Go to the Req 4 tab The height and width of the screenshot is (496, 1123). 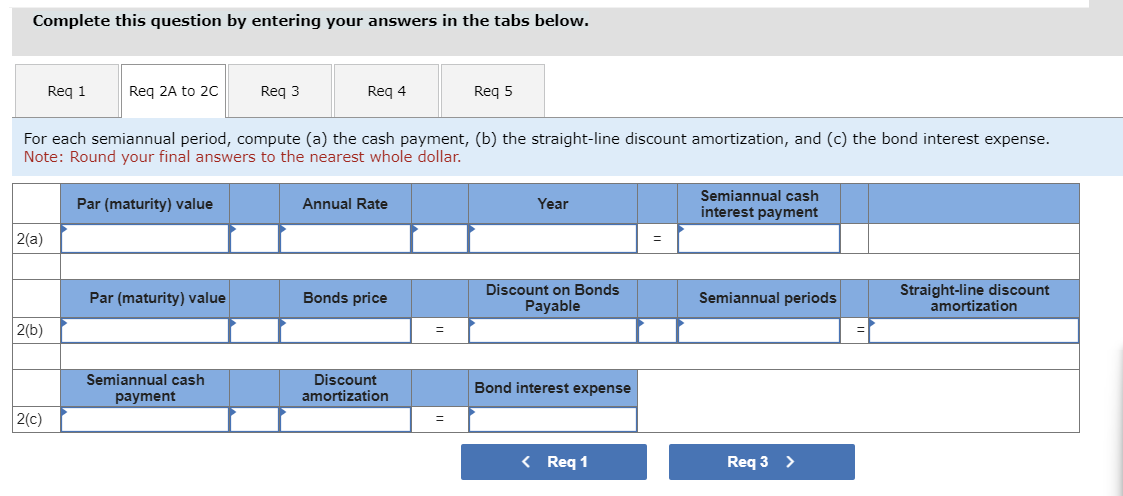[x=386, y=91]
